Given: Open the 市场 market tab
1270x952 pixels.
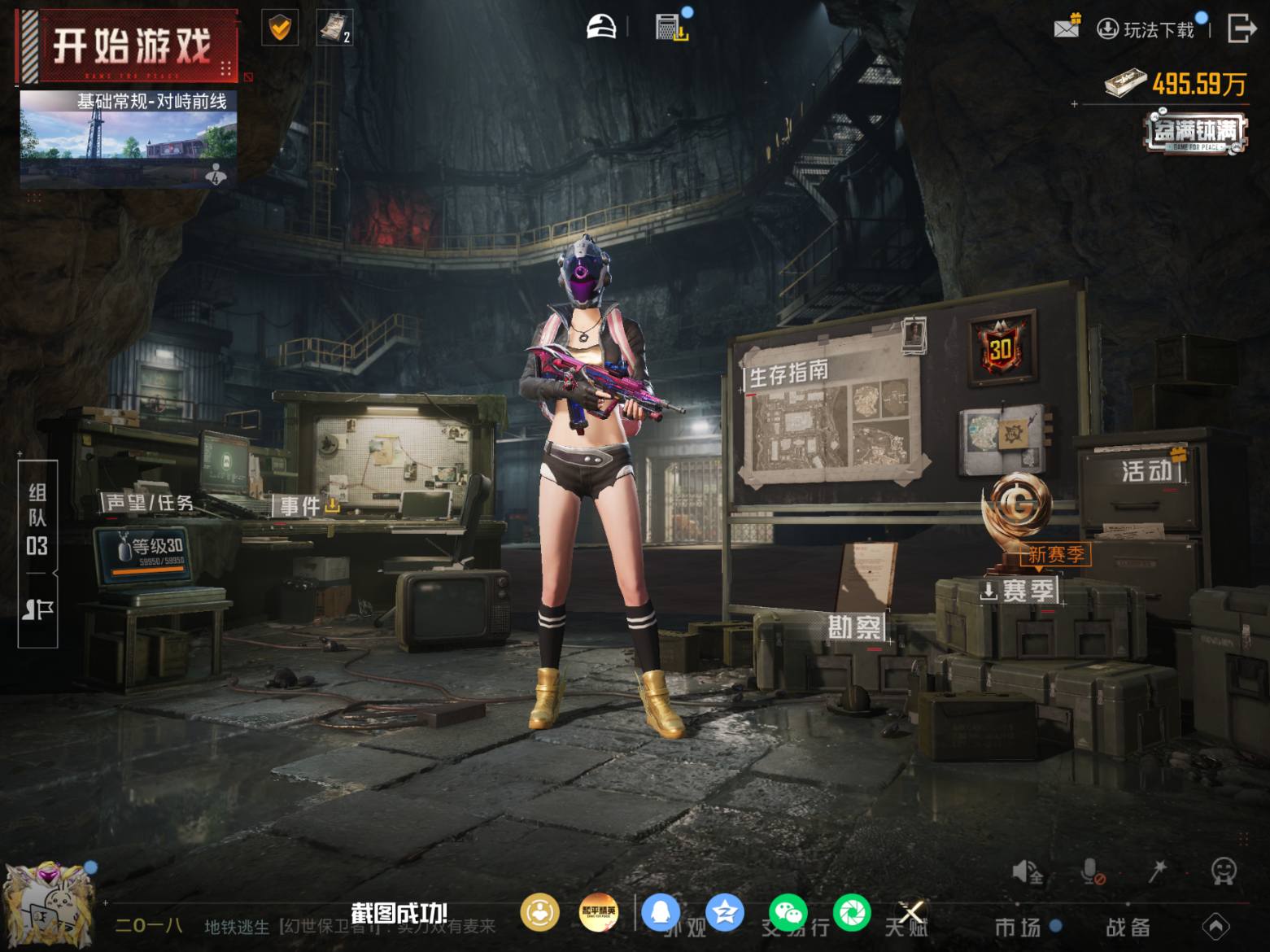Looking at the screenshot, I should point(1019,927).
